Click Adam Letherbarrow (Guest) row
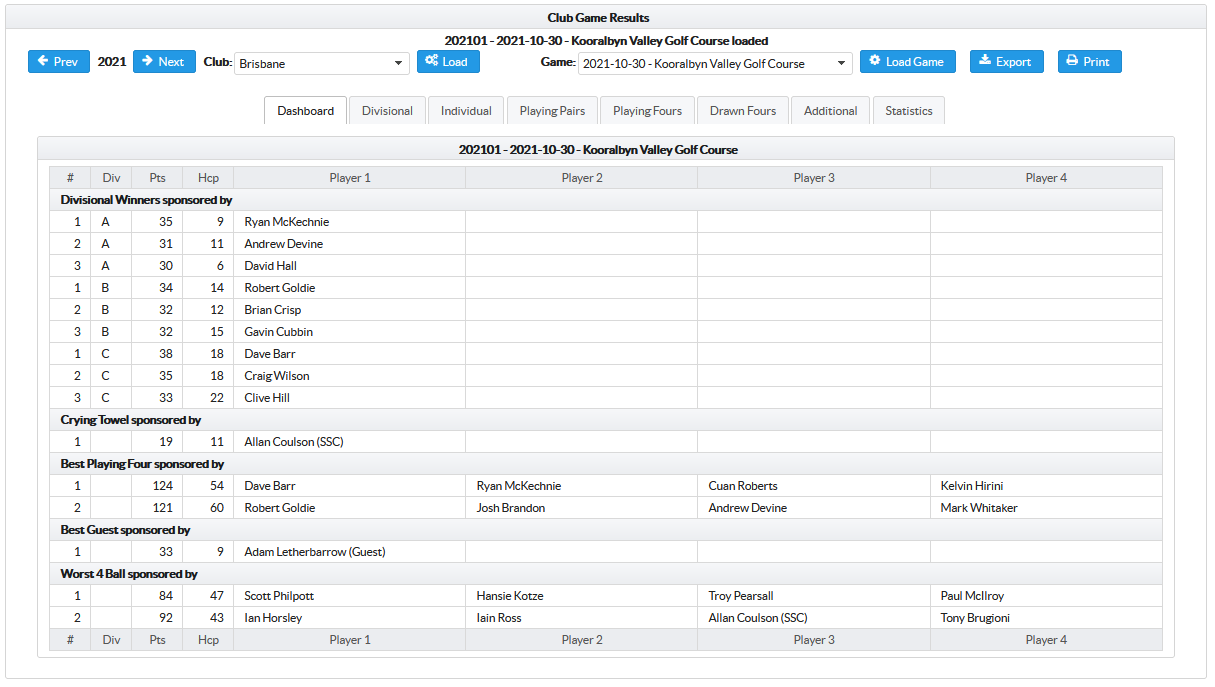Screen dimensions: 1215x687 (315, 552)
